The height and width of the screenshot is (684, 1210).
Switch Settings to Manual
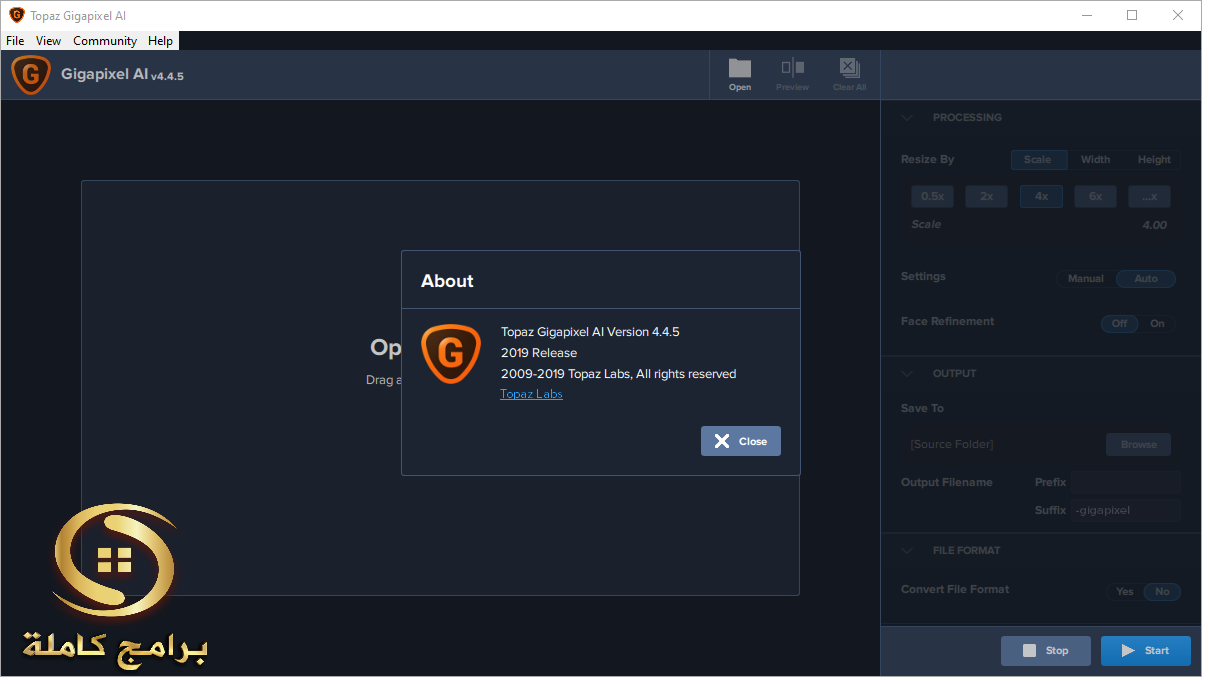1085,279
